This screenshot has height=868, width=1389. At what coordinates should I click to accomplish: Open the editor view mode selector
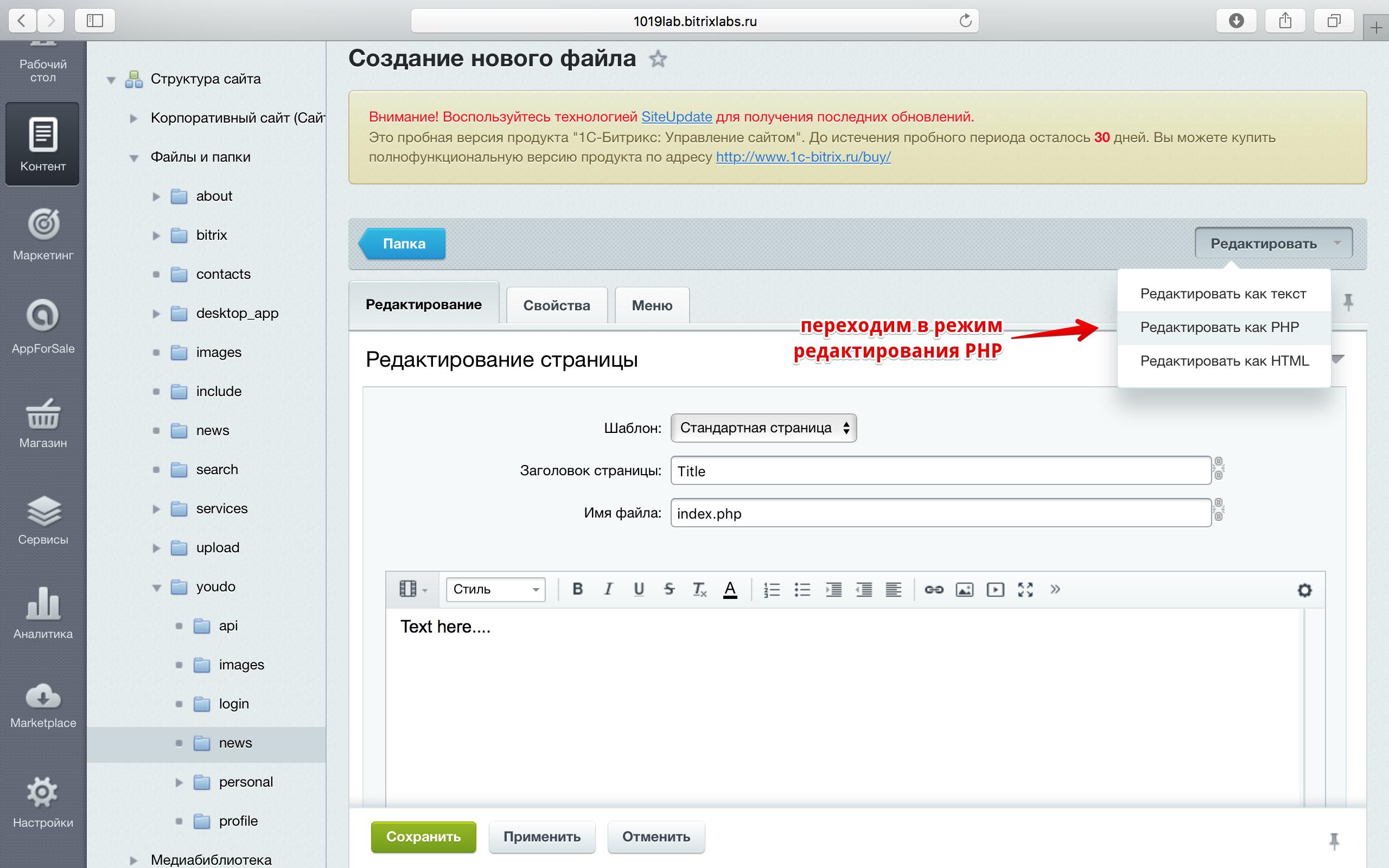413,589
